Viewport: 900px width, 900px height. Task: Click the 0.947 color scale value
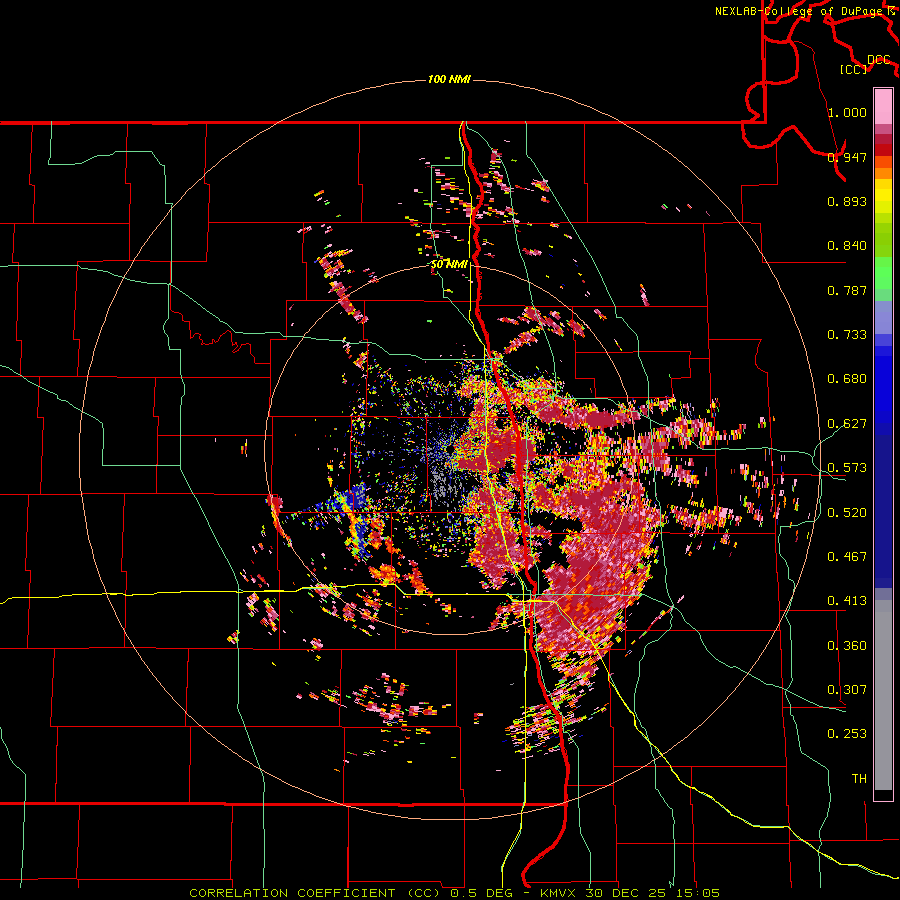pyautogui.click(x=847, y=157)
